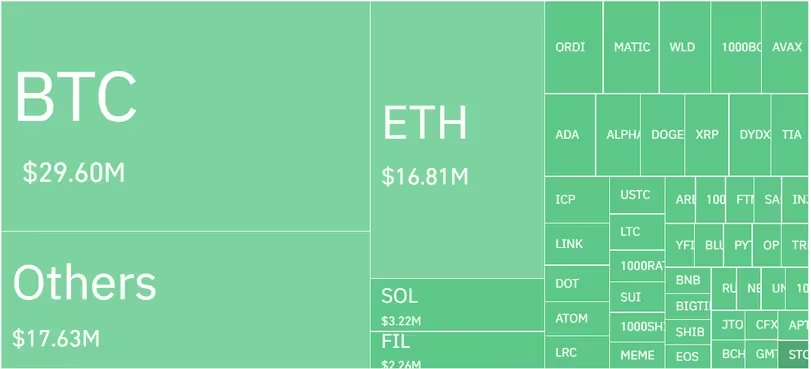Click the ICP tile
This screenshot has width=811, height=369.
[x=577, y=200]
